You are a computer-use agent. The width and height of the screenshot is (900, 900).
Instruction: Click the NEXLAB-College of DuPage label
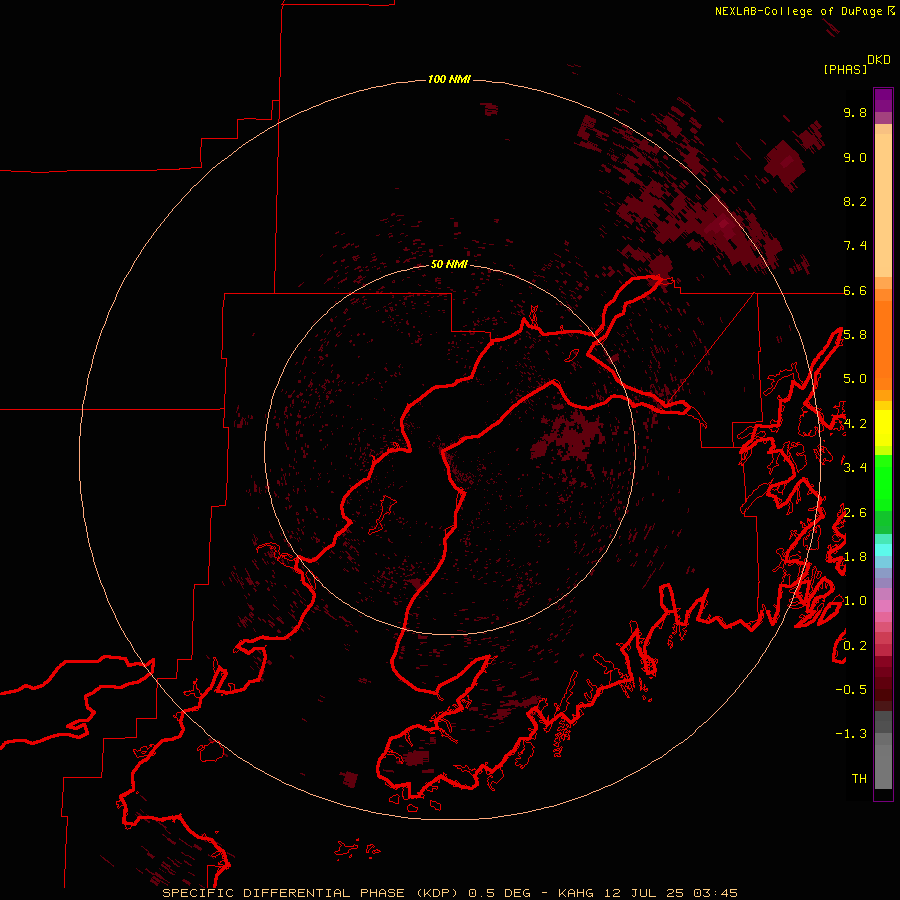[801, 11]
